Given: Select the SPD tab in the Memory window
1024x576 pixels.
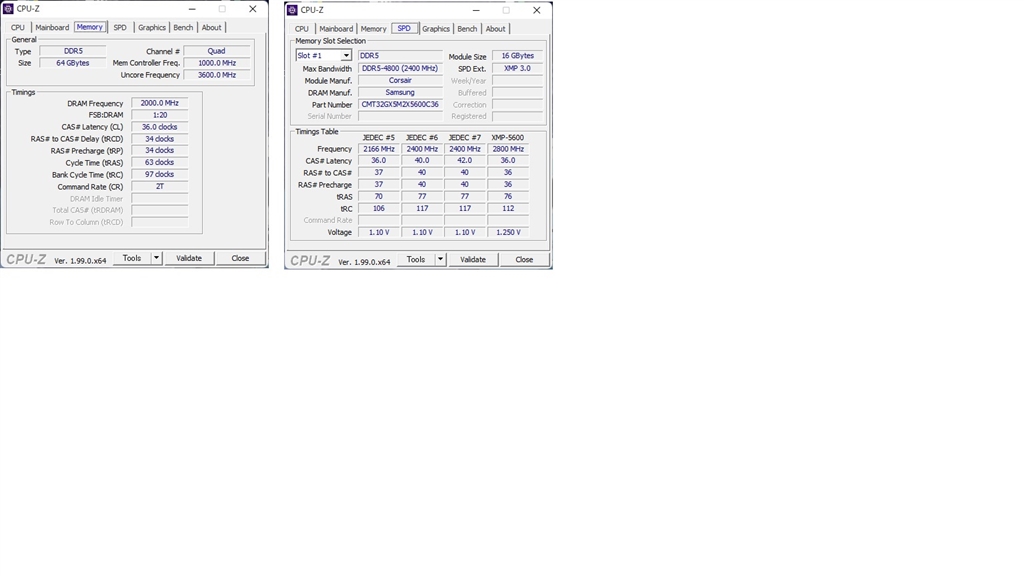Looking at the screenshot, I should tap(120, 28).
